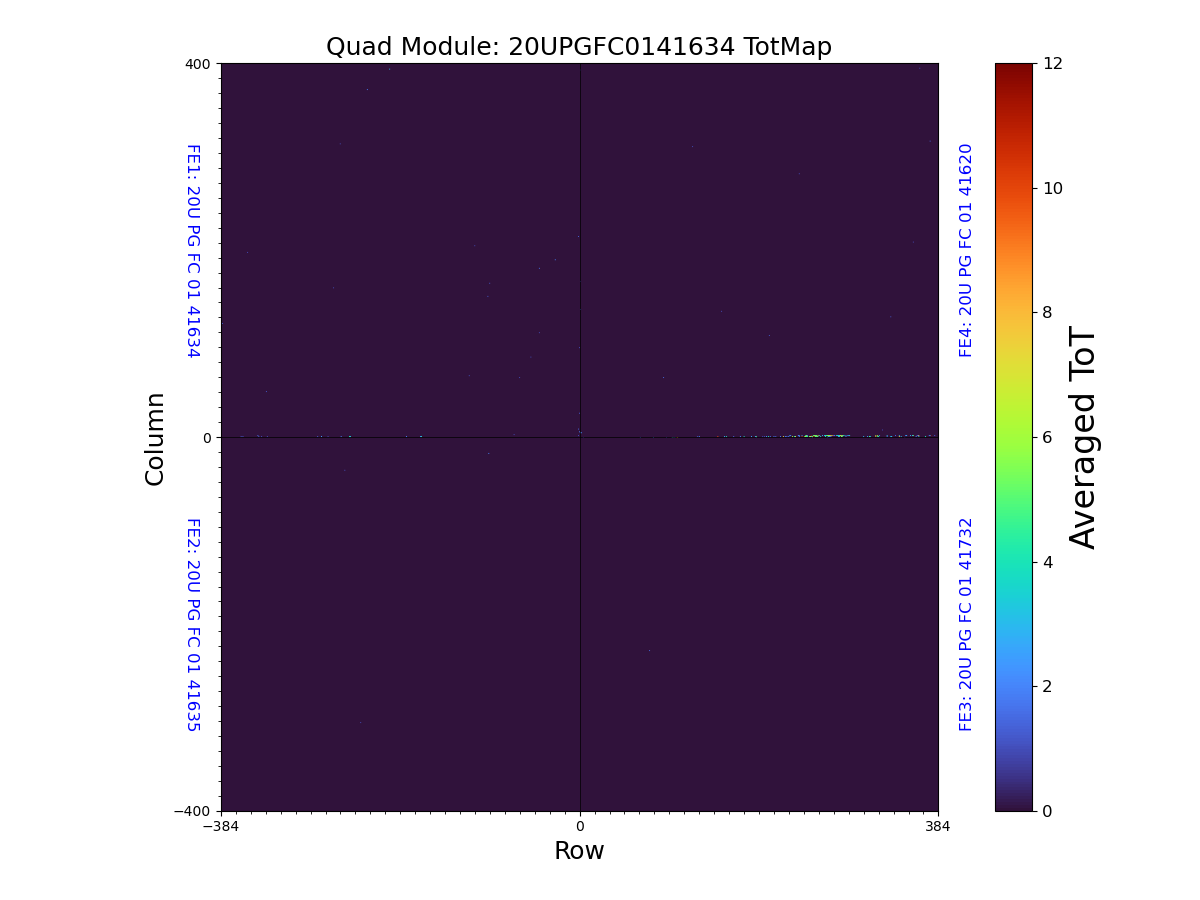
Task: Click the bright yellow-green hit cluster in the heatmap
Action: pos(815,436)
